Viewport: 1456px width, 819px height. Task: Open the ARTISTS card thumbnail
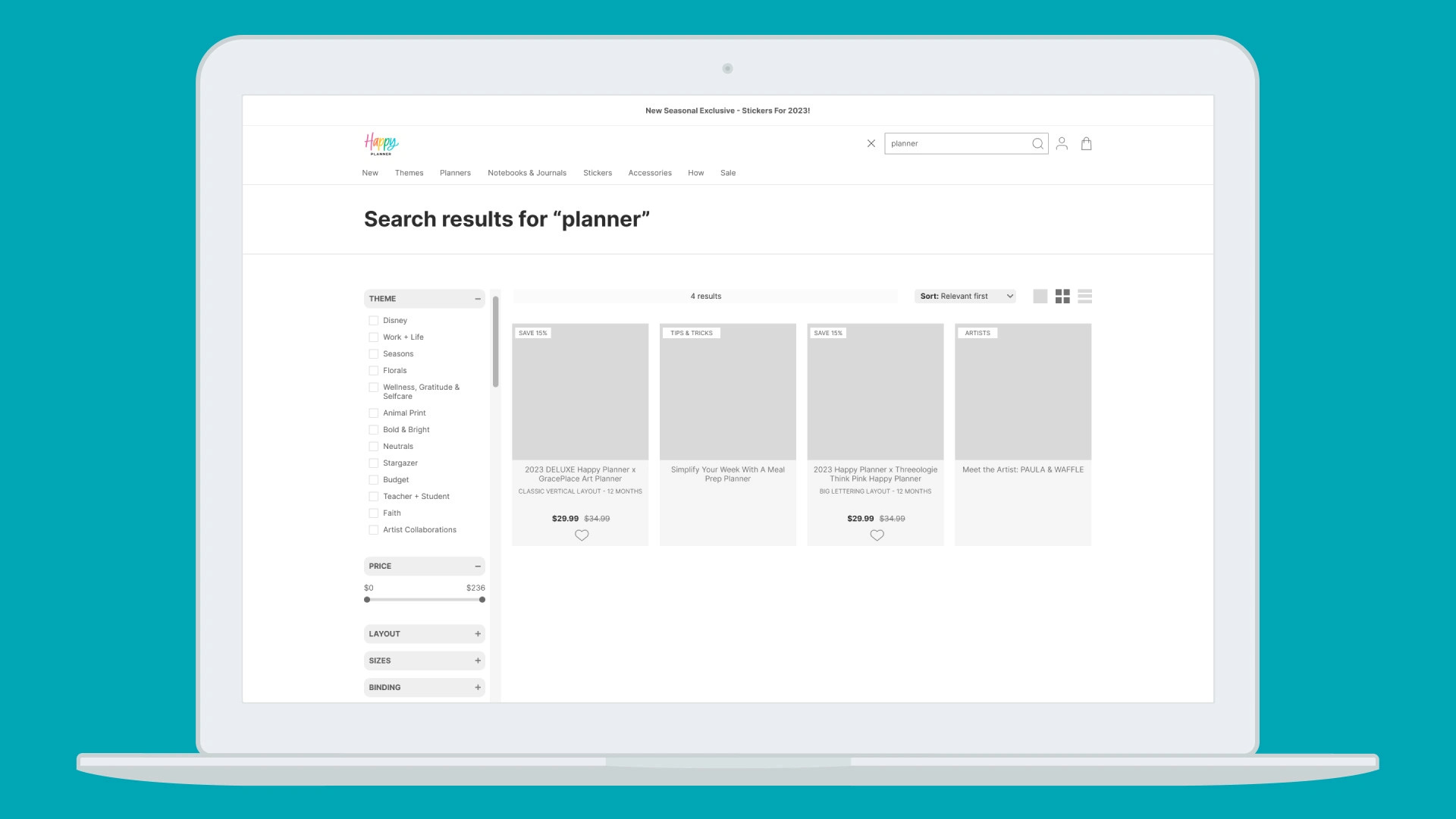[x=1023, y=391]
